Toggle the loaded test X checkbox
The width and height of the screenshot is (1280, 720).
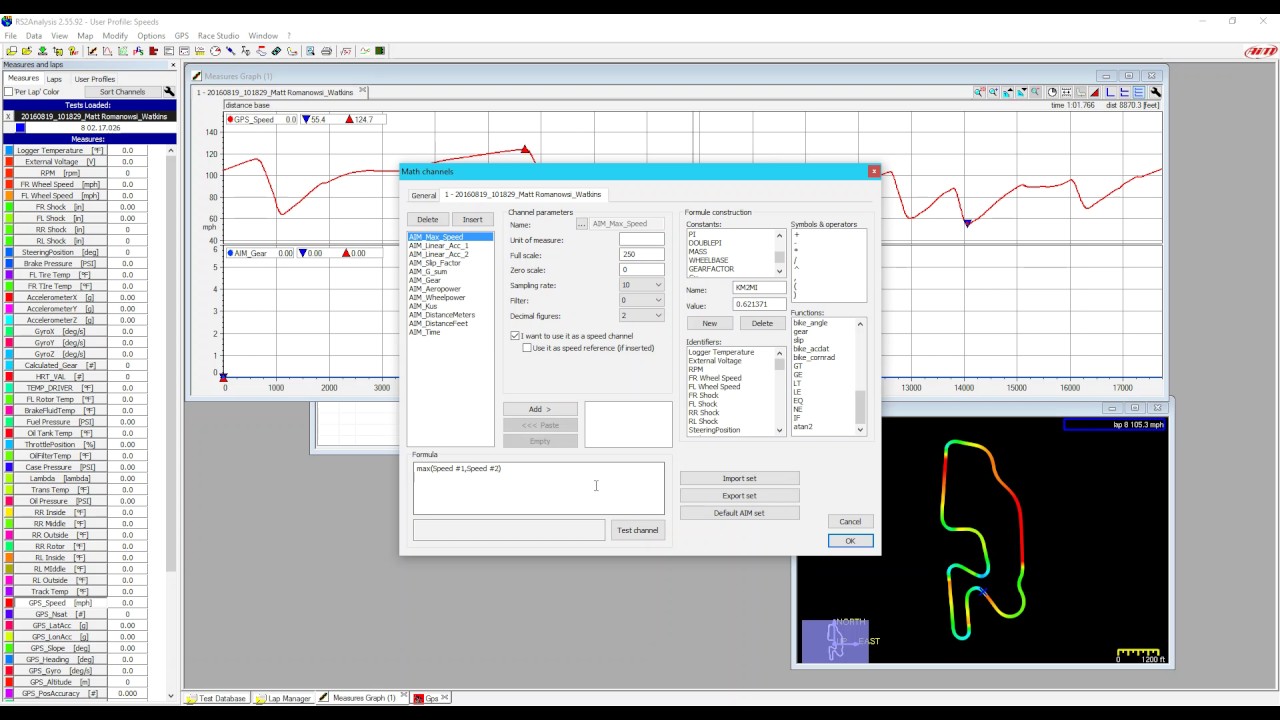[x=8, y=116]
